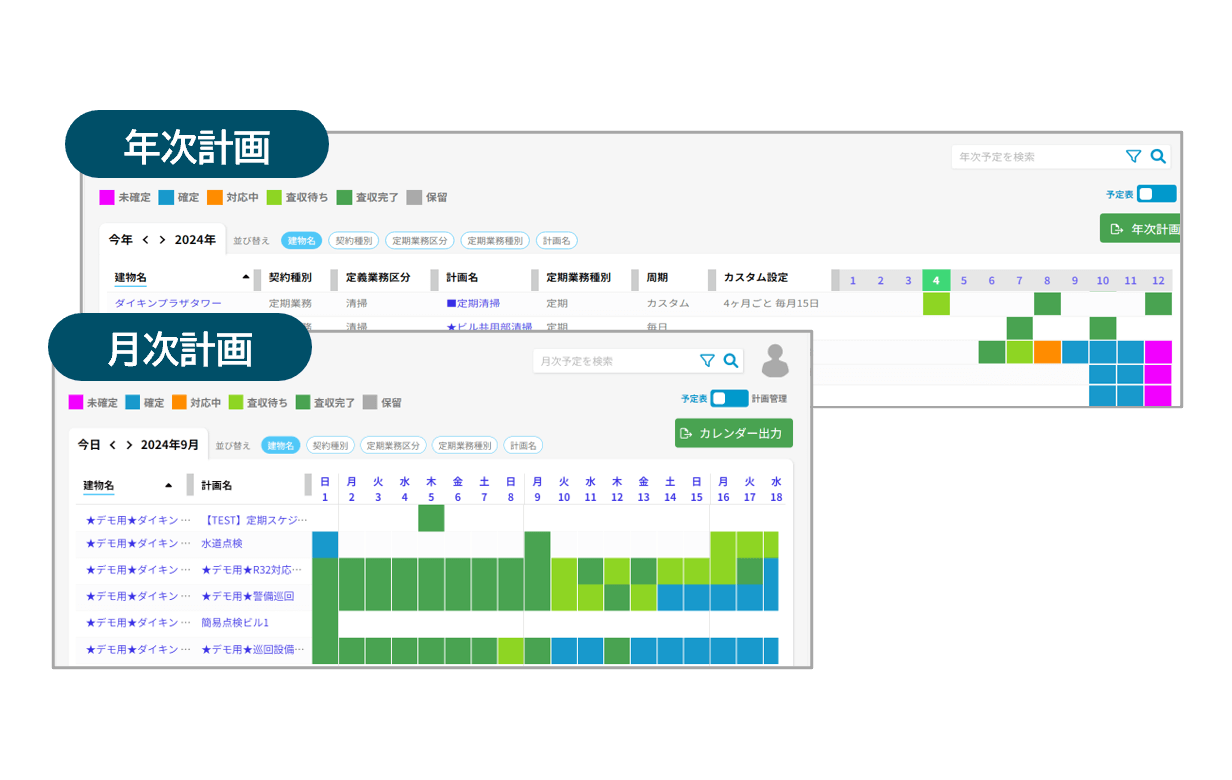Select the 建物名 sort chip in yearly plan
This screenshot has height=780, width=1232.
pyautogui.click(x=301, y=241)
